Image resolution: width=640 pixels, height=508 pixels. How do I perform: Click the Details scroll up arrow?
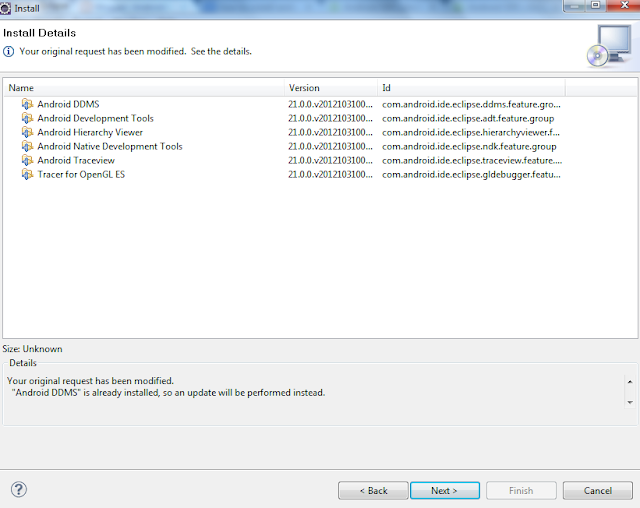(x=630, y=382)
